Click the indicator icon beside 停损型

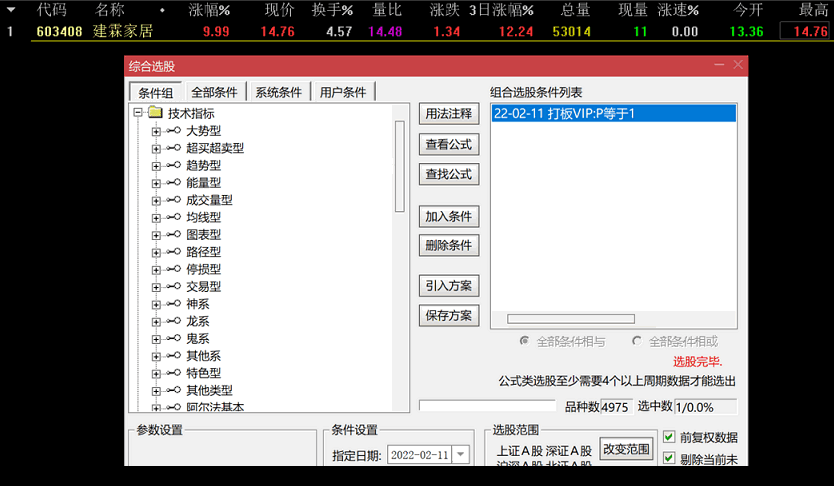(173, 269)
